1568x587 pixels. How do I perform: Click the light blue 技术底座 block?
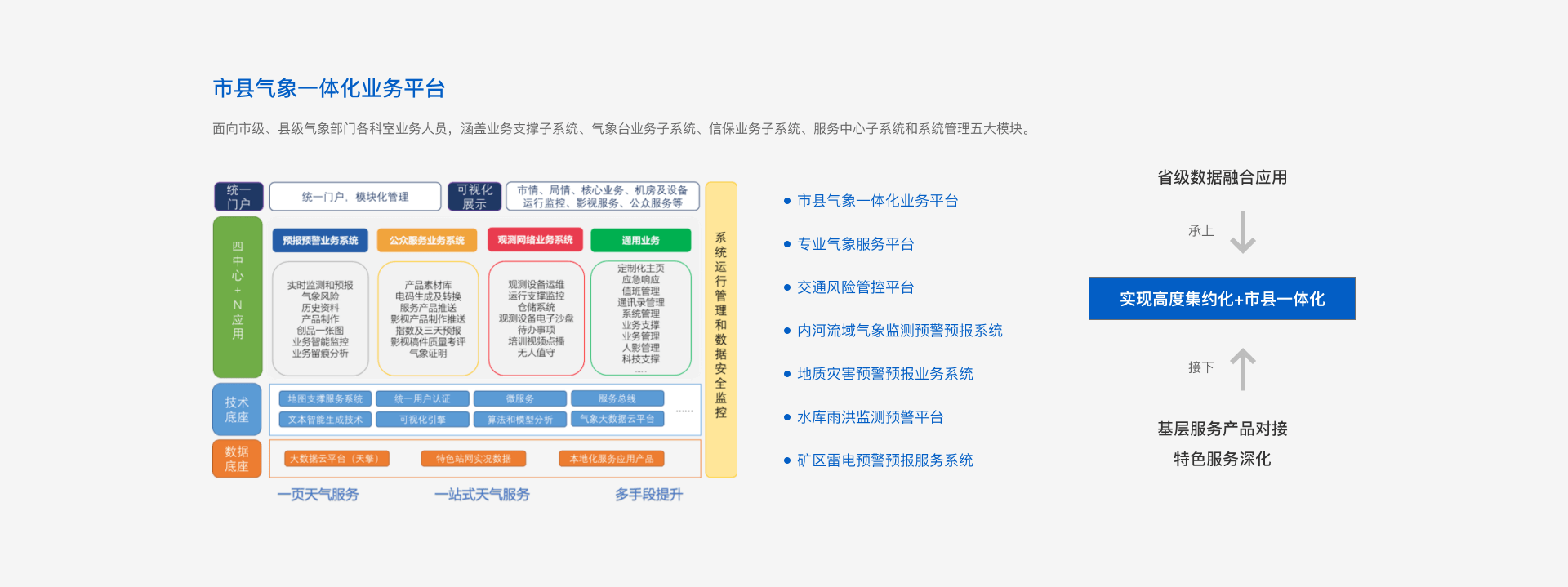pos(237,409)
